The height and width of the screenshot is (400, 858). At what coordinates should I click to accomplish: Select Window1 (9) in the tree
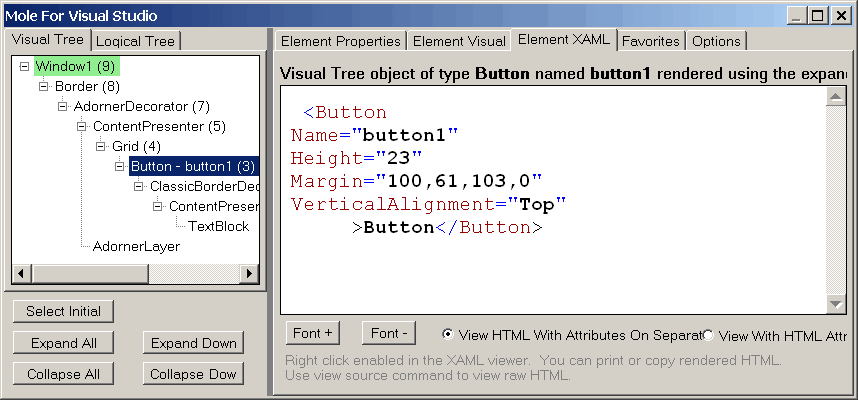pos(76,67)
